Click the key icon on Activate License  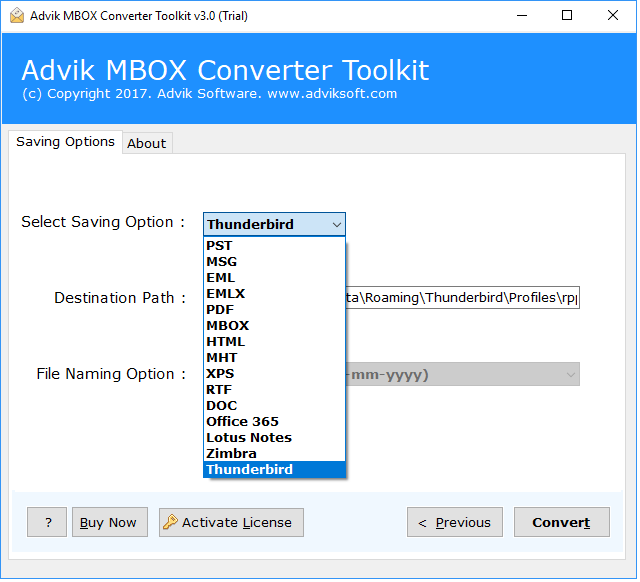(x=171, y=524)
